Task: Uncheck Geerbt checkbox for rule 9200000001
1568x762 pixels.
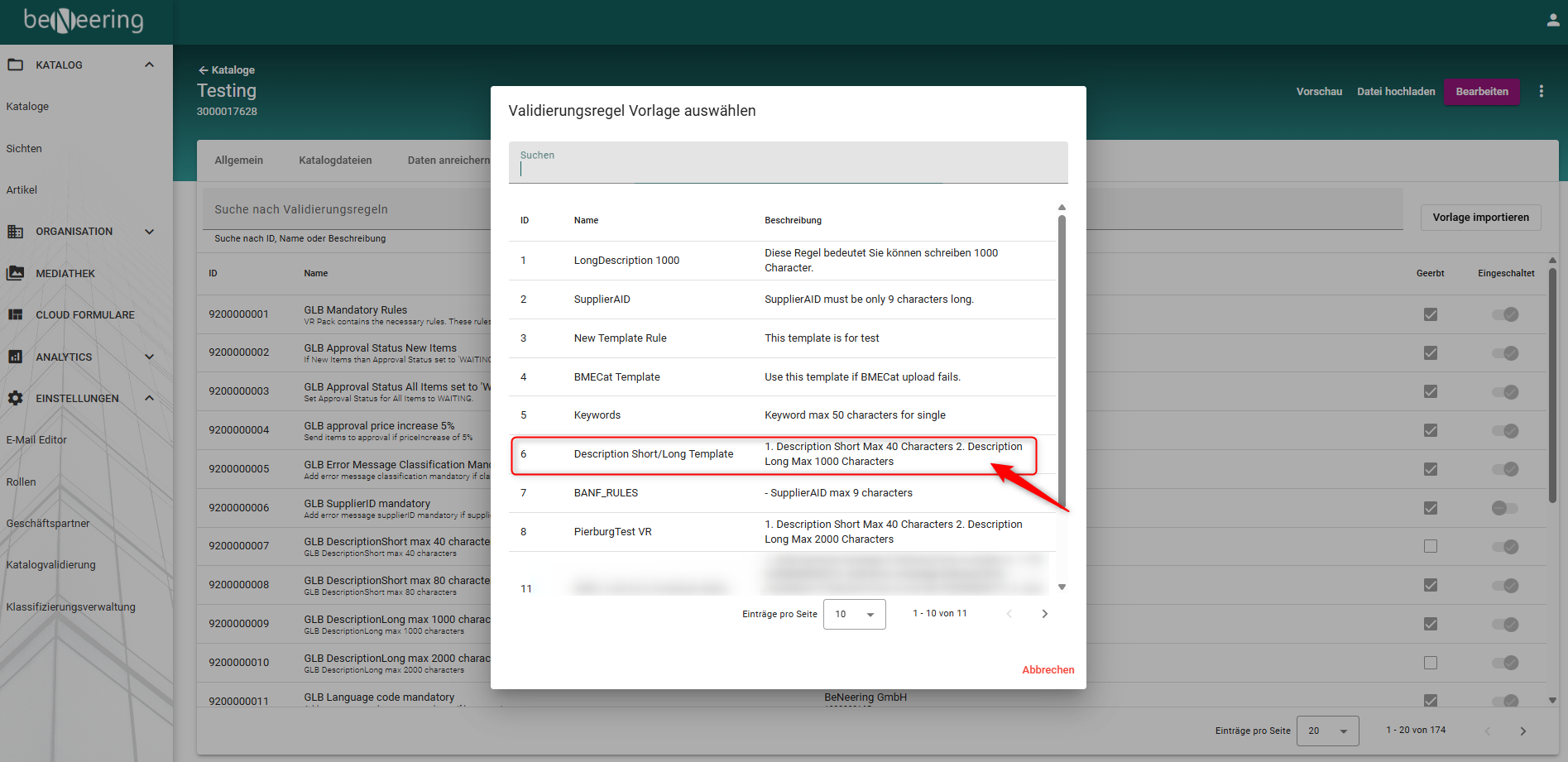Action: pos(1430,314)
